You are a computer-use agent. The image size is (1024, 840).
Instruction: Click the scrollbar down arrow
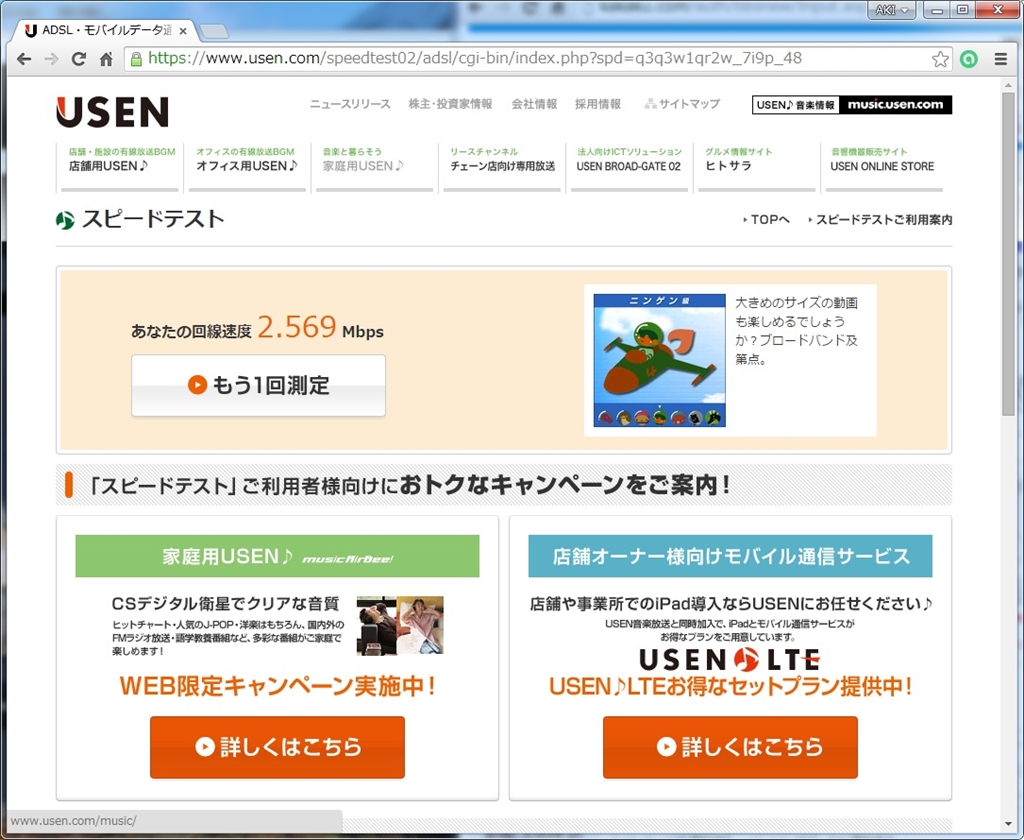pos(1009,824)
